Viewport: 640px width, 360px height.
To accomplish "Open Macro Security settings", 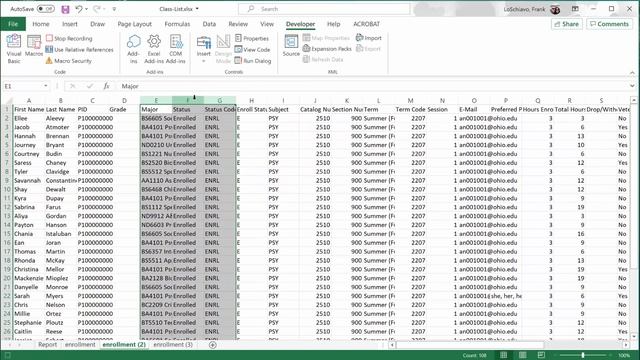I will (x=69, y=61).
